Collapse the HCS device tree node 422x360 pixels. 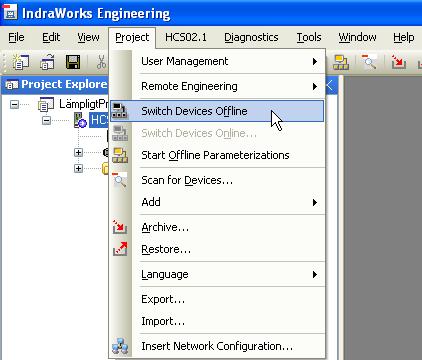tap(47, 120)
